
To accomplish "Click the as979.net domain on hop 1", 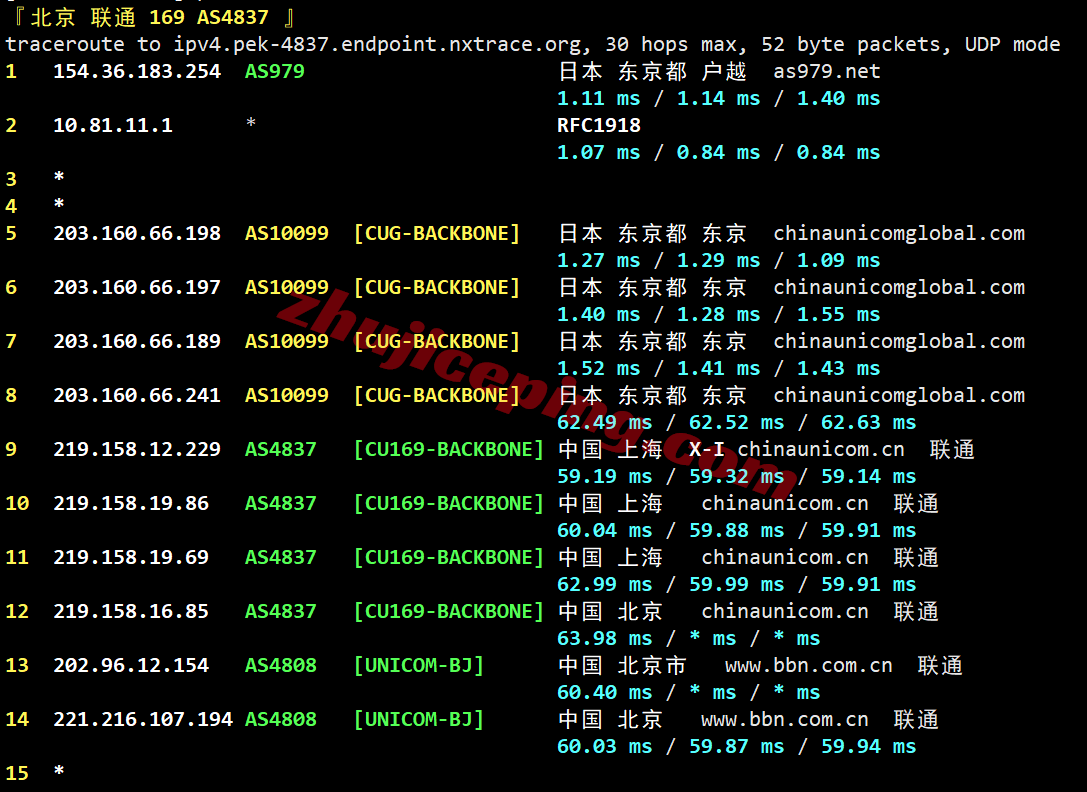I will pos(826,71).
